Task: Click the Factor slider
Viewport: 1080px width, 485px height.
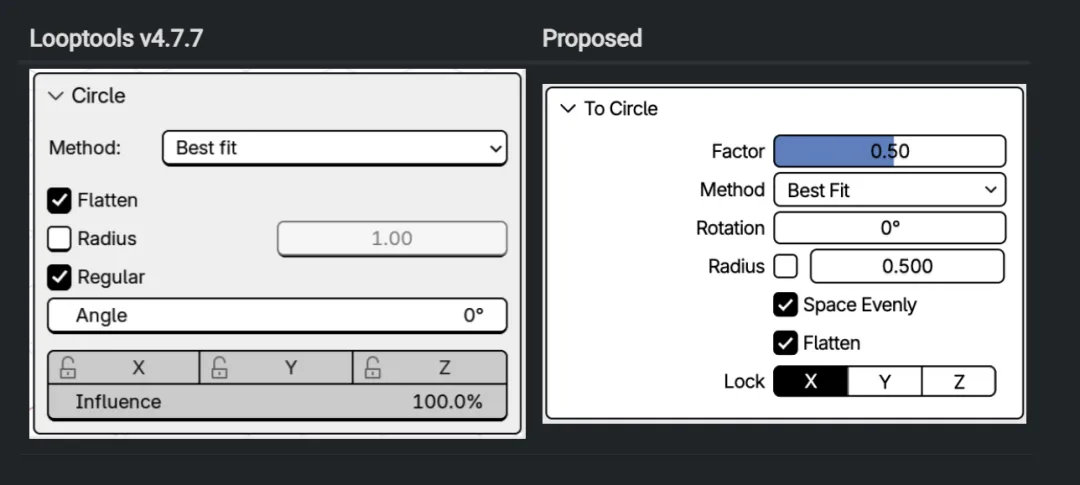Action: point(889,152)
